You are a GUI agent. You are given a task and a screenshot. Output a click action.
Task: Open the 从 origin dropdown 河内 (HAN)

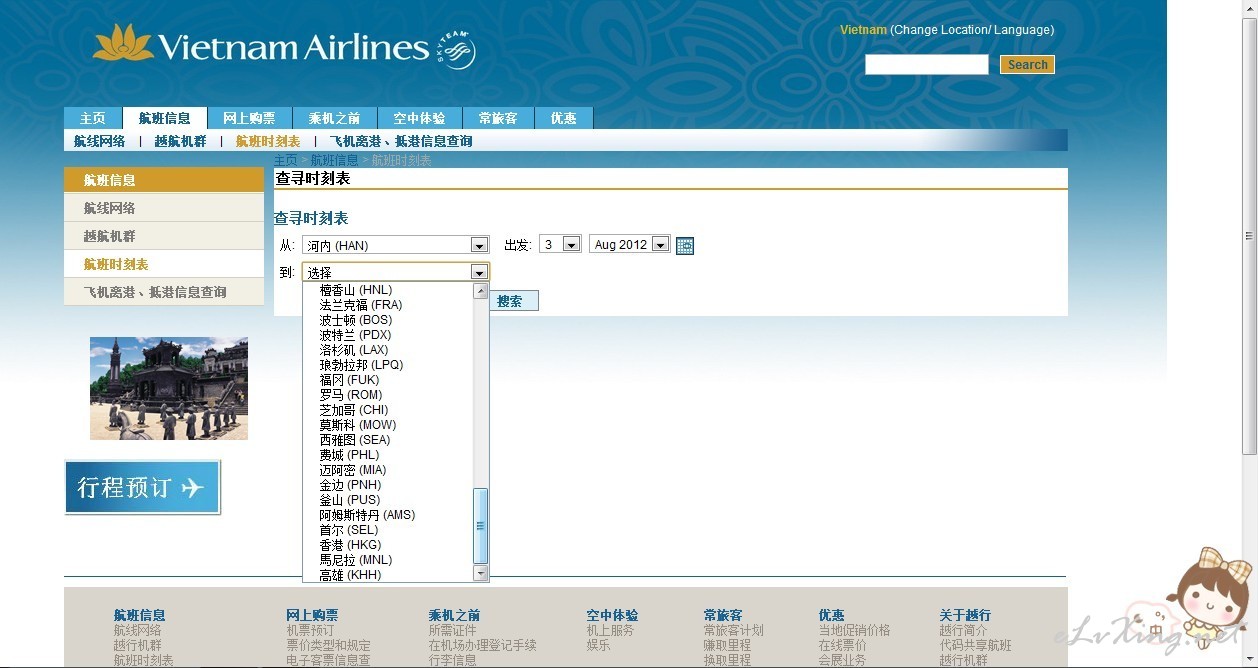395,245
